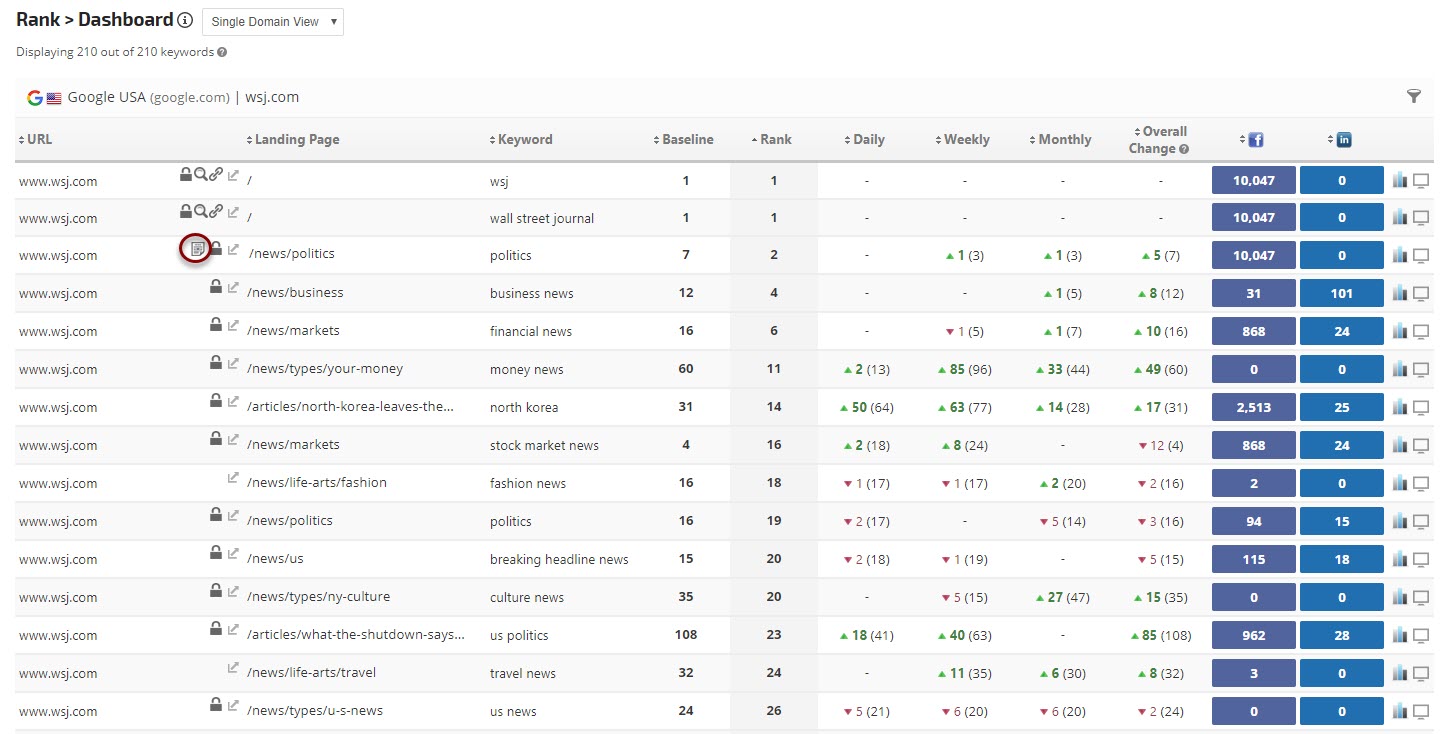Open external link icon in the money news row
The image size is (1455, 734).
233,364
